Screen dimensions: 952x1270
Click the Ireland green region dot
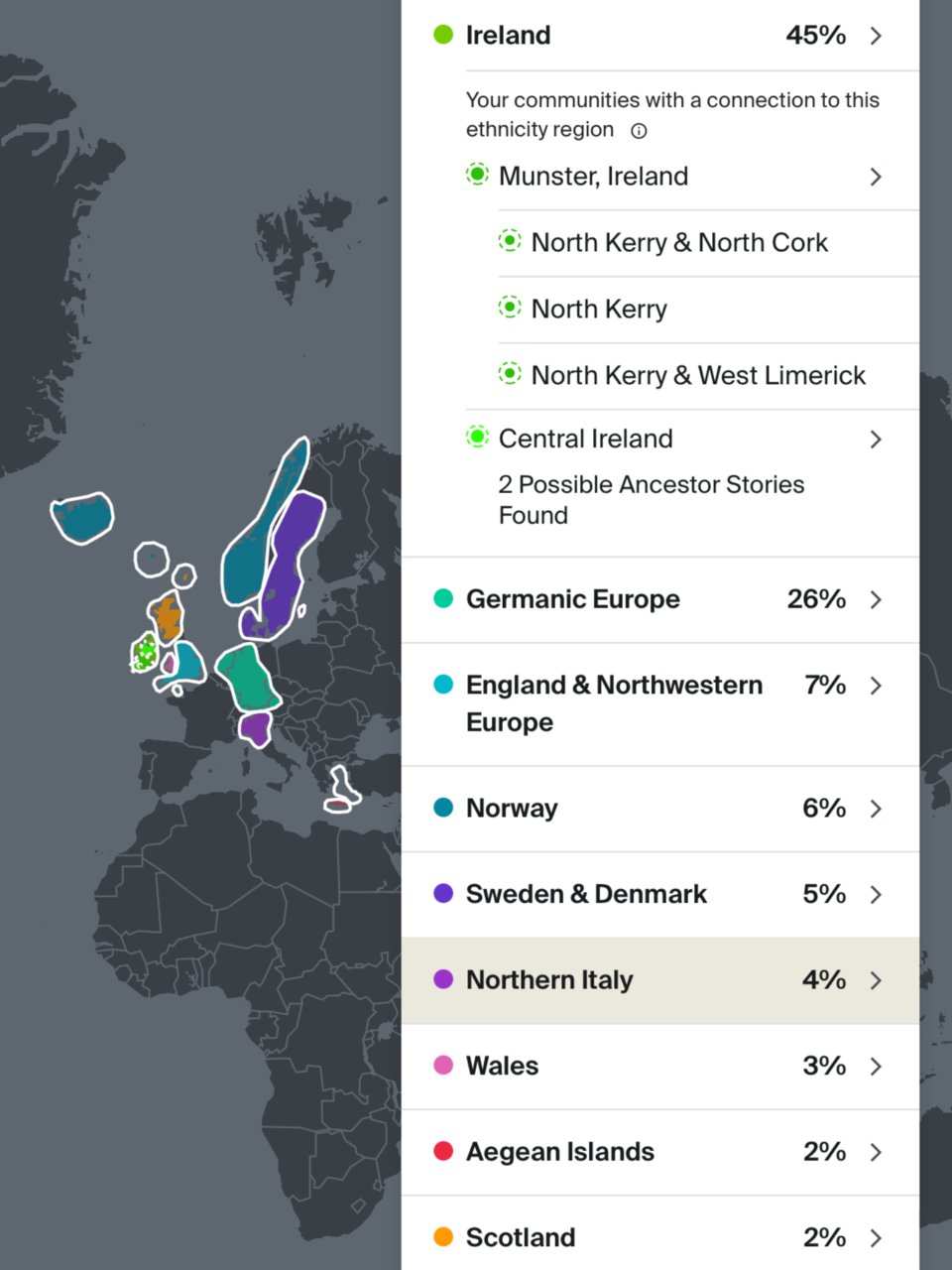coord(443,35)
